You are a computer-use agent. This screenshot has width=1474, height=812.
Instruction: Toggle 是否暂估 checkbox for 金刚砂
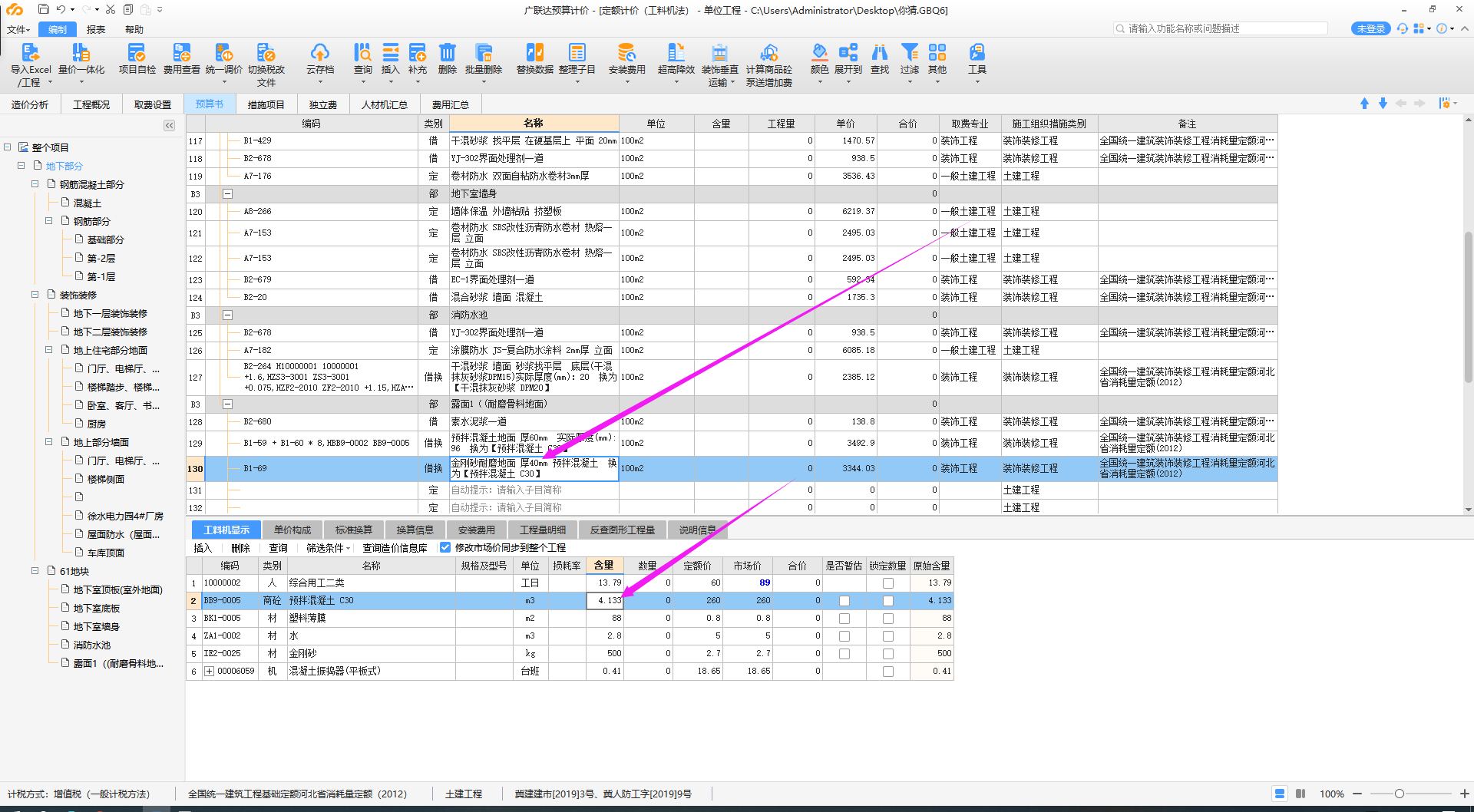click(844, 654)
